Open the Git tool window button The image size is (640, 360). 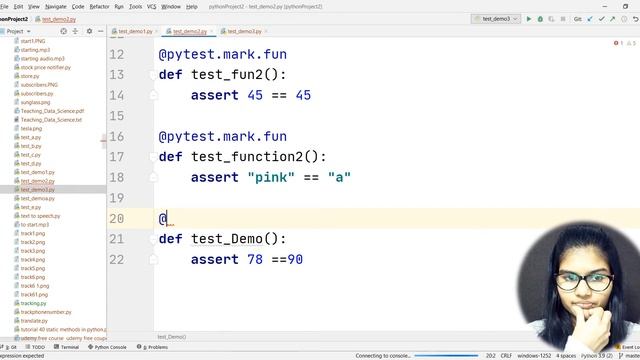[x=9, y=347]
